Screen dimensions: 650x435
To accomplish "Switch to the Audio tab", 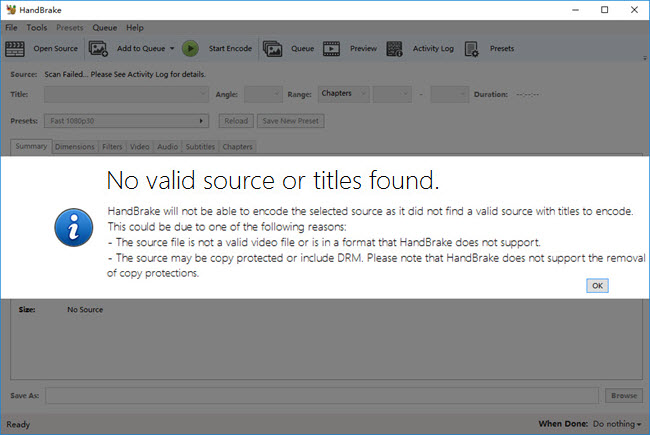I will click(167, 147).
